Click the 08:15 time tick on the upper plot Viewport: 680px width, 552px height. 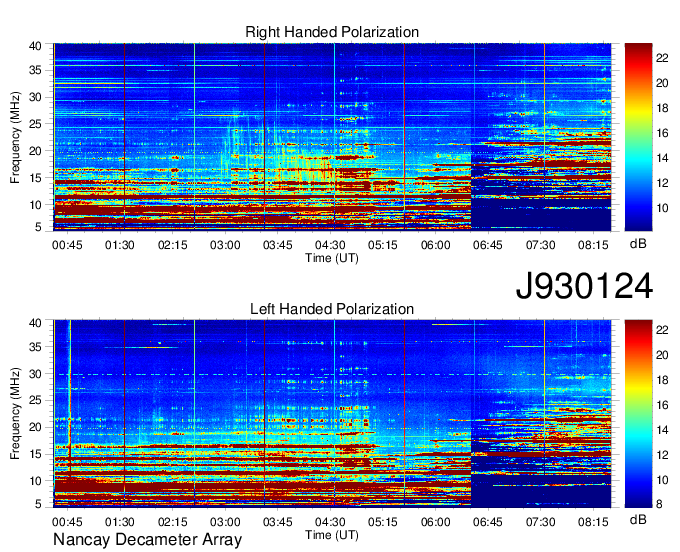pyautogui.click(x=593, y=245)
